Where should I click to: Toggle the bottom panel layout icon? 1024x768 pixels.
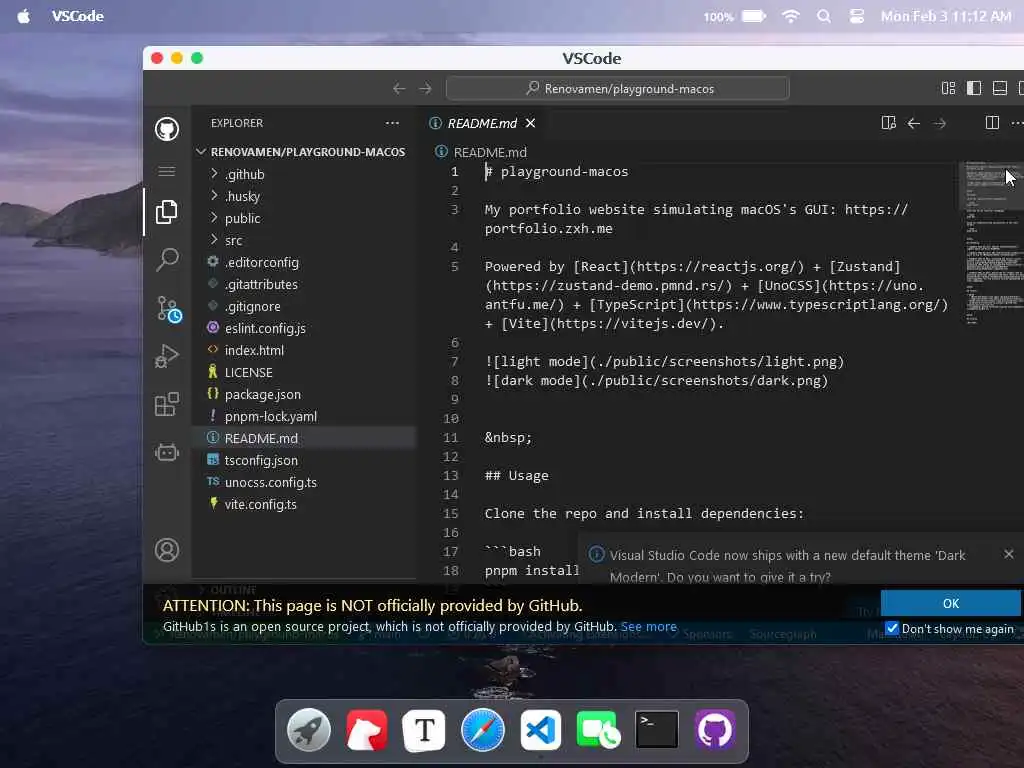tap(999, 88)
